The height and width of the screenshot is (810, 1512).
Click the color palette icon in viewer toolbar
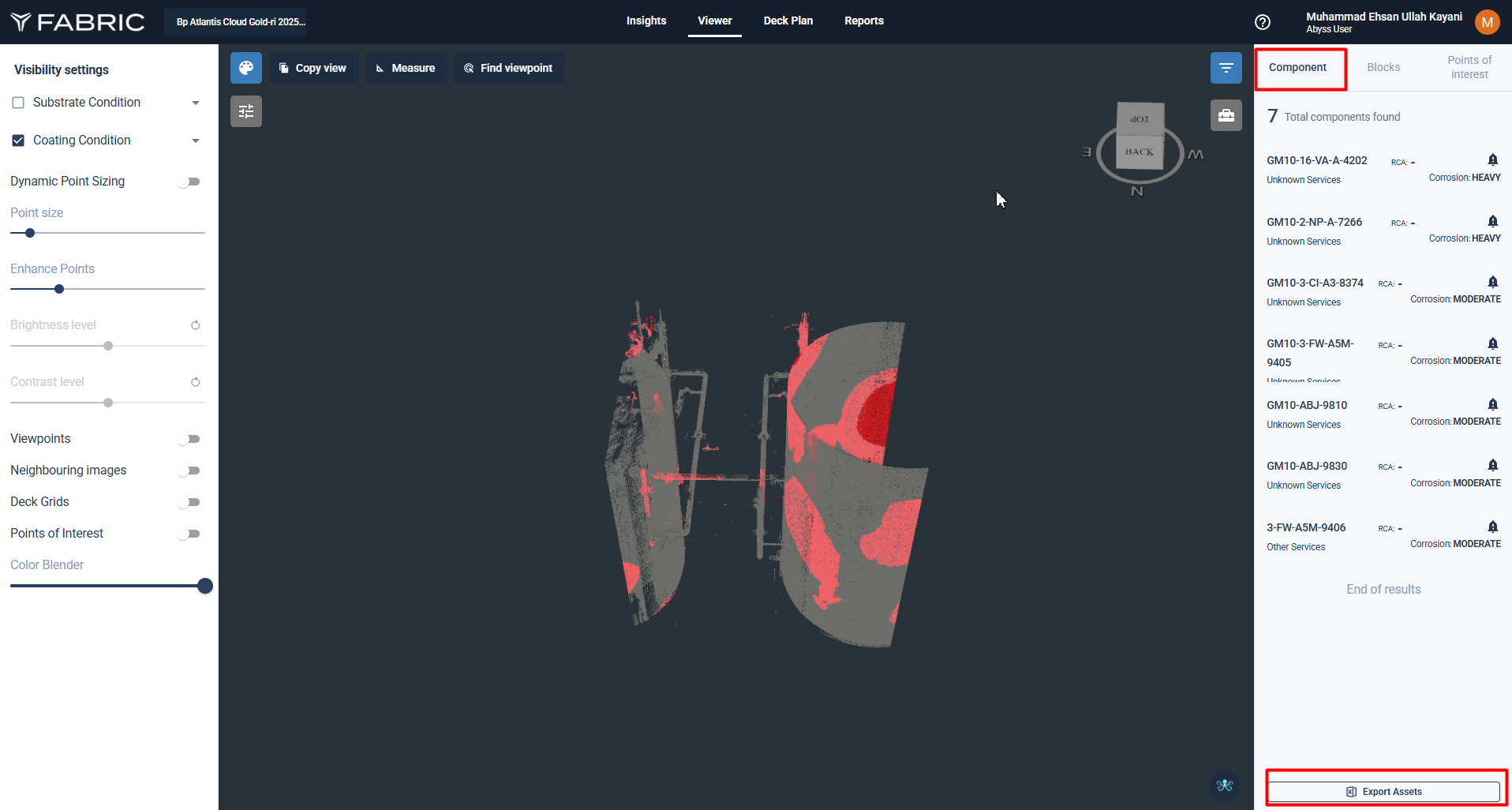tap(246, 68)
